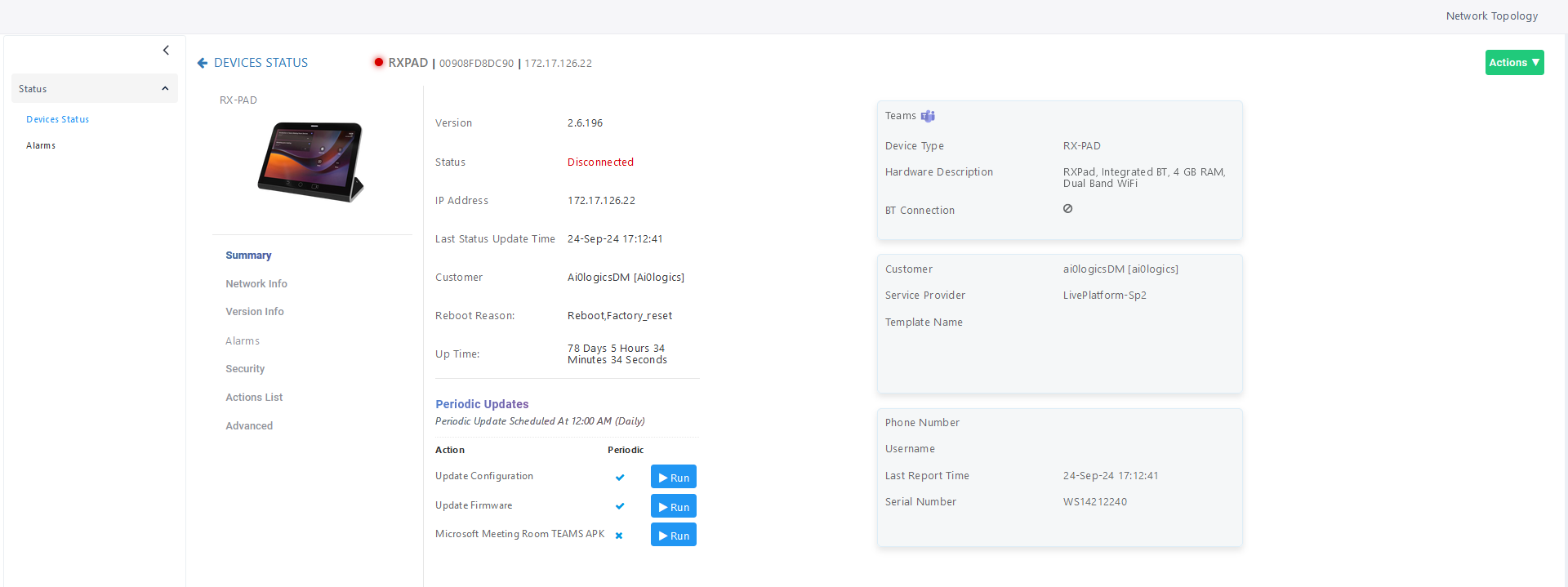Click the Microsoft Teams logo icon
The image size is (1568, 587).
[x=928, y=116]
